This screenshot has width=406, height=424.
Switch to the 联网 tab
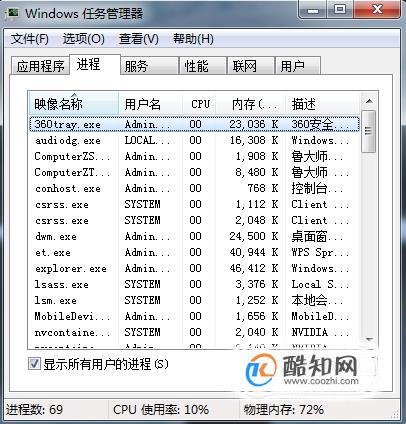click(x=250, y=66)
